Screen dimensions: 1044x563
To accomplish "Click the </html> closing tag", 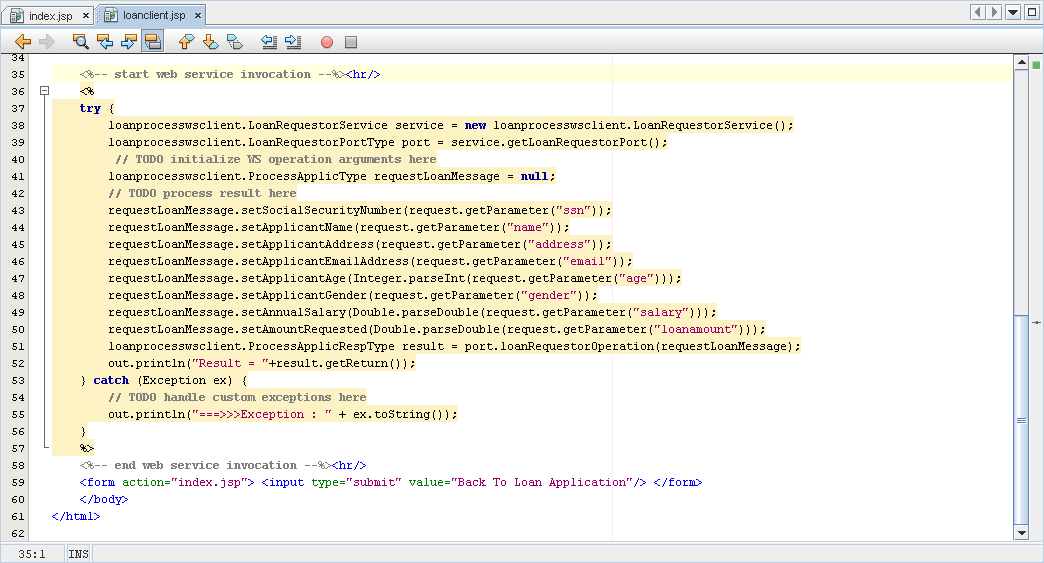I will point(76,516).
